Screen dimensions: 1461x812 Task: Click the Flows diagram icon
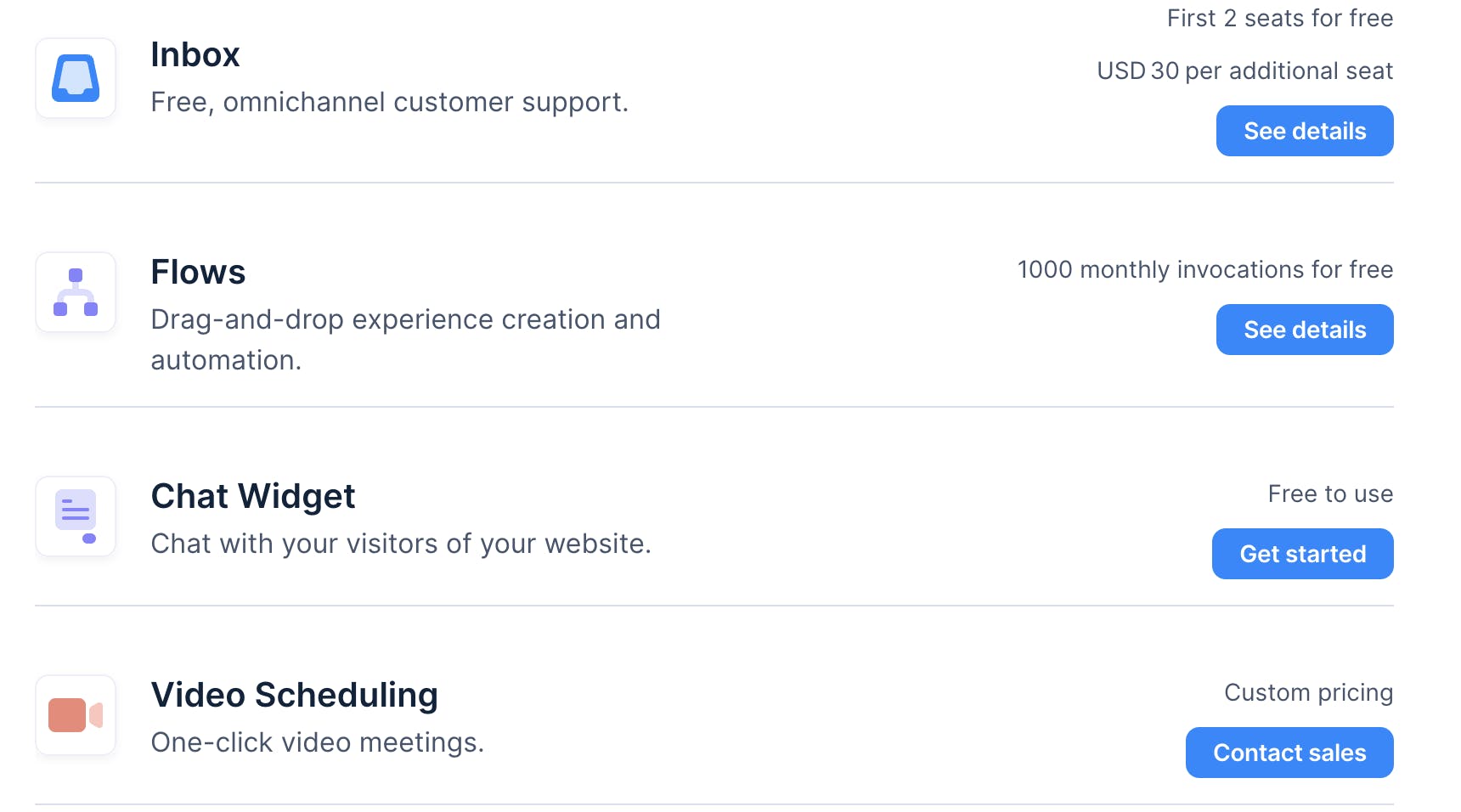pos(76,292)
